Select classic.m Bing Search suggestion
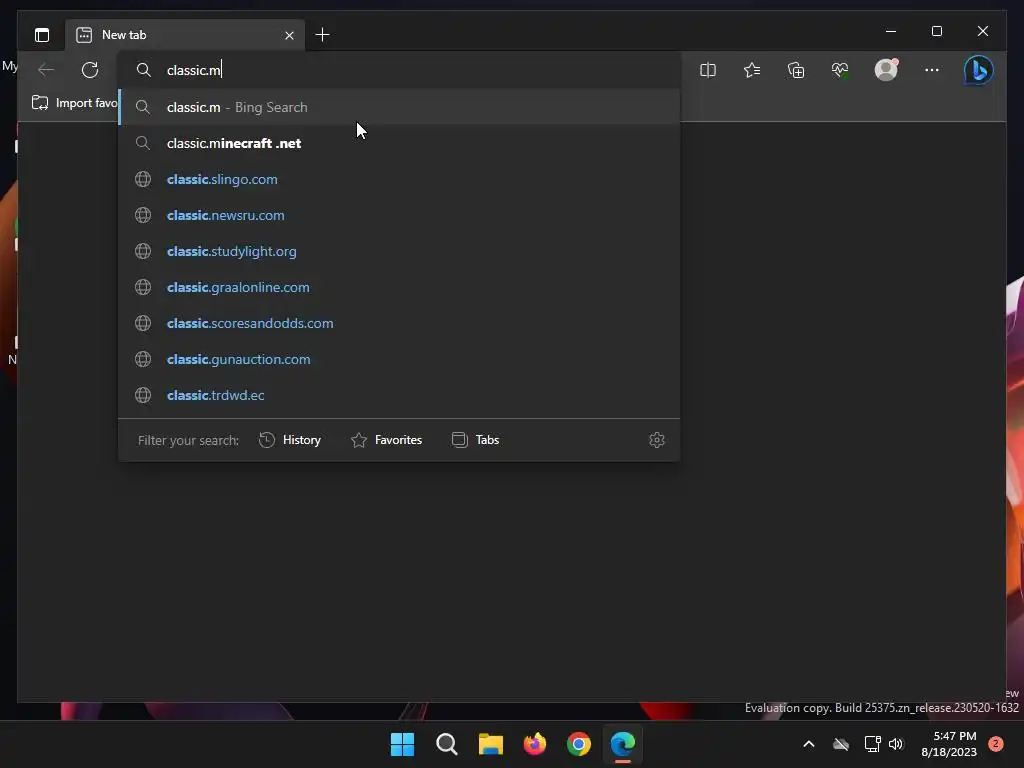 click(399, 107)
